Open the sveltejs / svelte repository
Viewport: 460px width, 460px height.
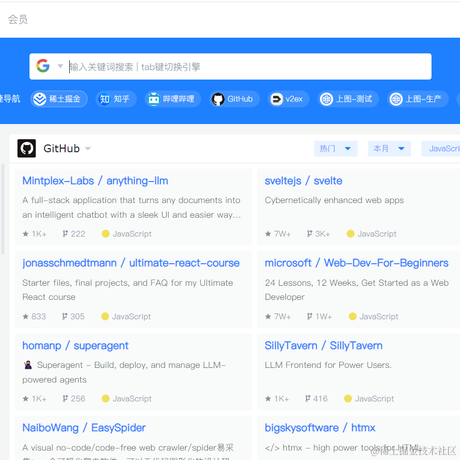(303, 181)
